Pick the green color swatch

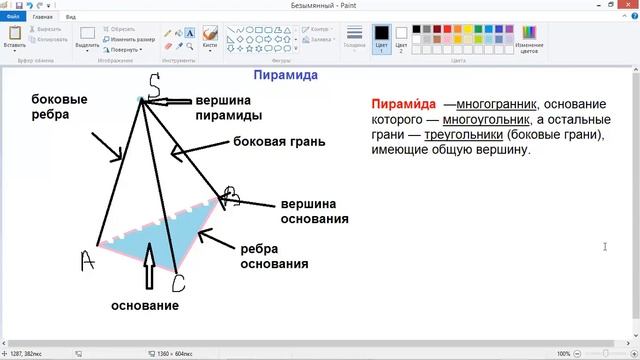click(478, 29)
